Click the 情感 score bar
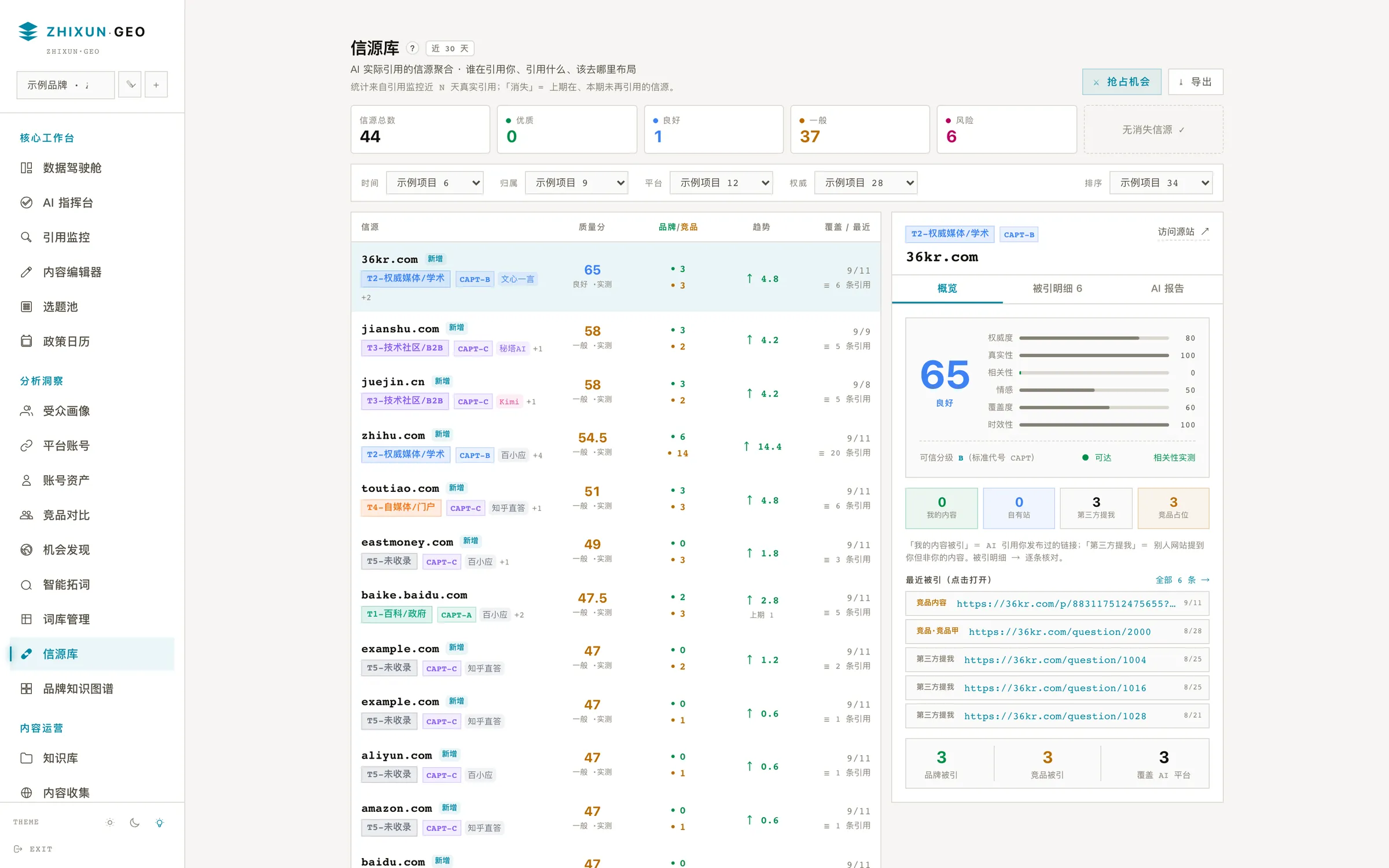This screenshot has width=1389, height=868. 1094,390
